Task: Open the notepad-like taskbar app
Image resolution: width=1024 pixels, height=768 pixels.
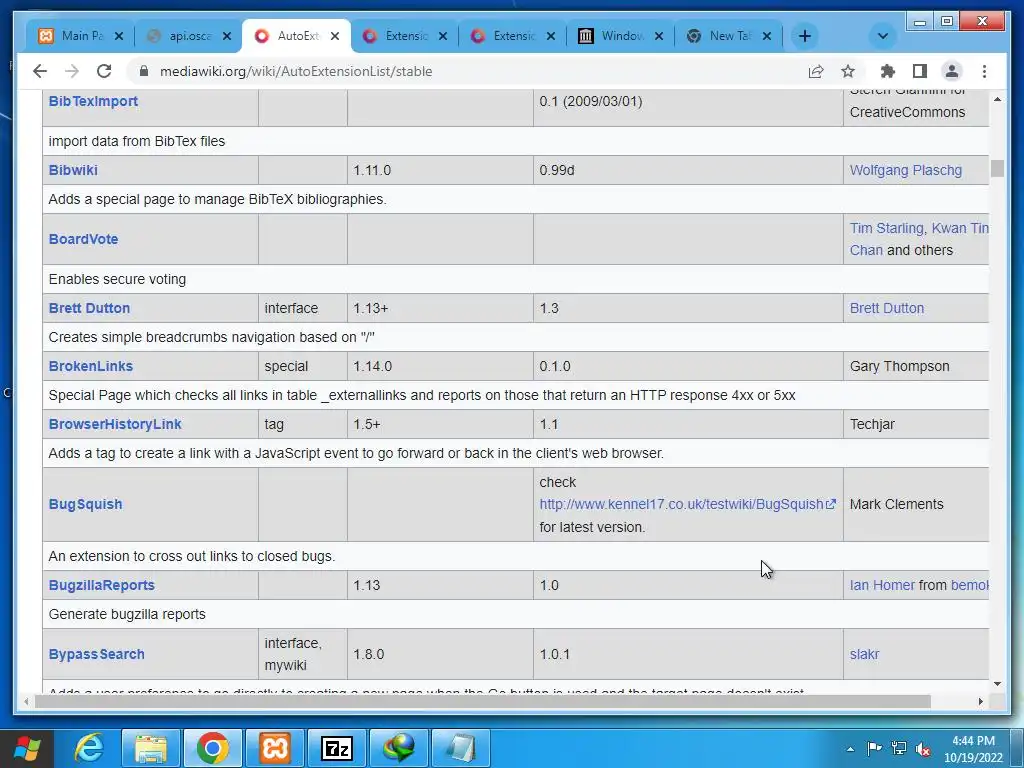Action: [x=461, y=748]
